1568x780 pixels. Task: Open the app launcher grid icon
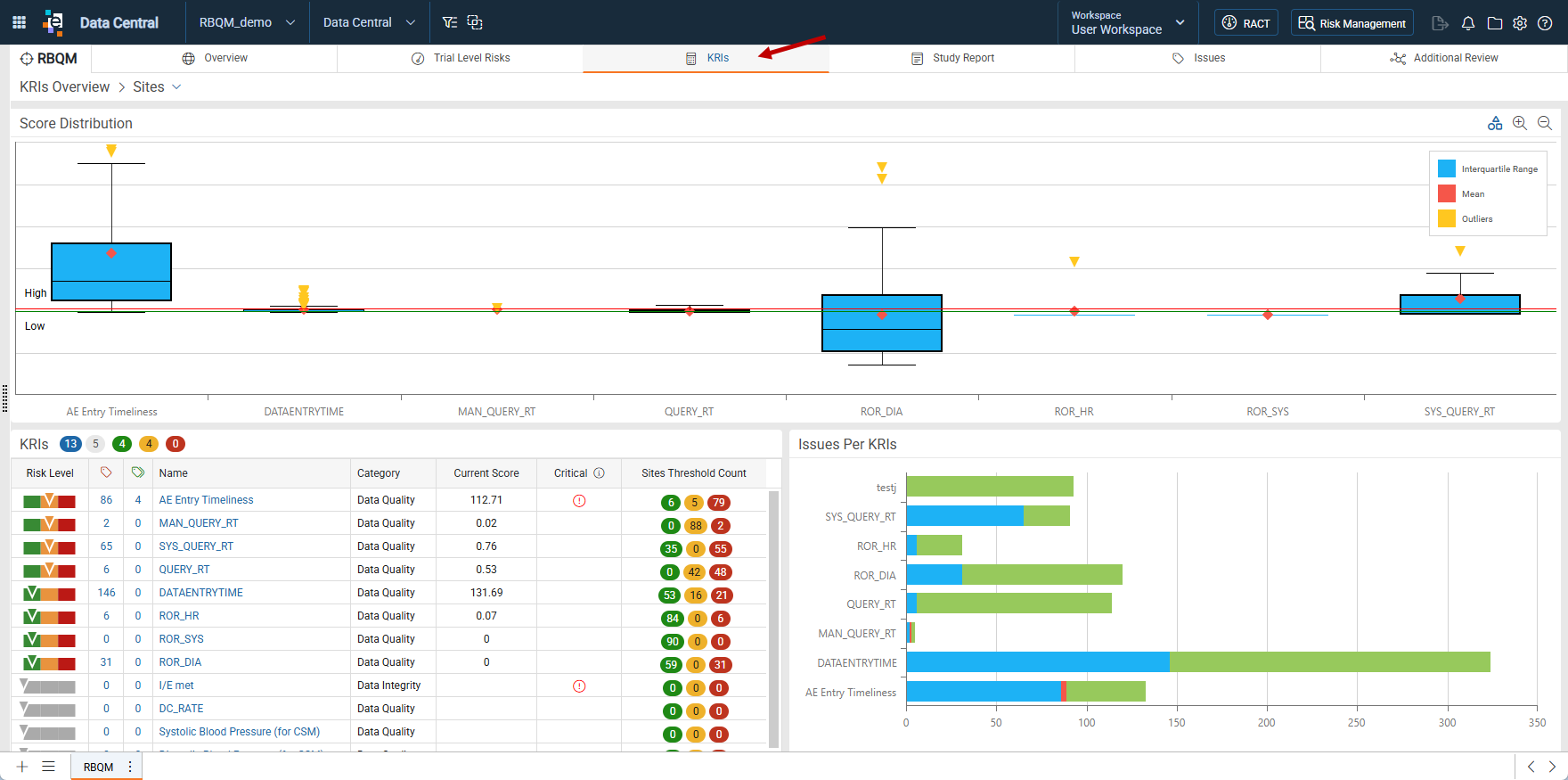pos(19,22)
